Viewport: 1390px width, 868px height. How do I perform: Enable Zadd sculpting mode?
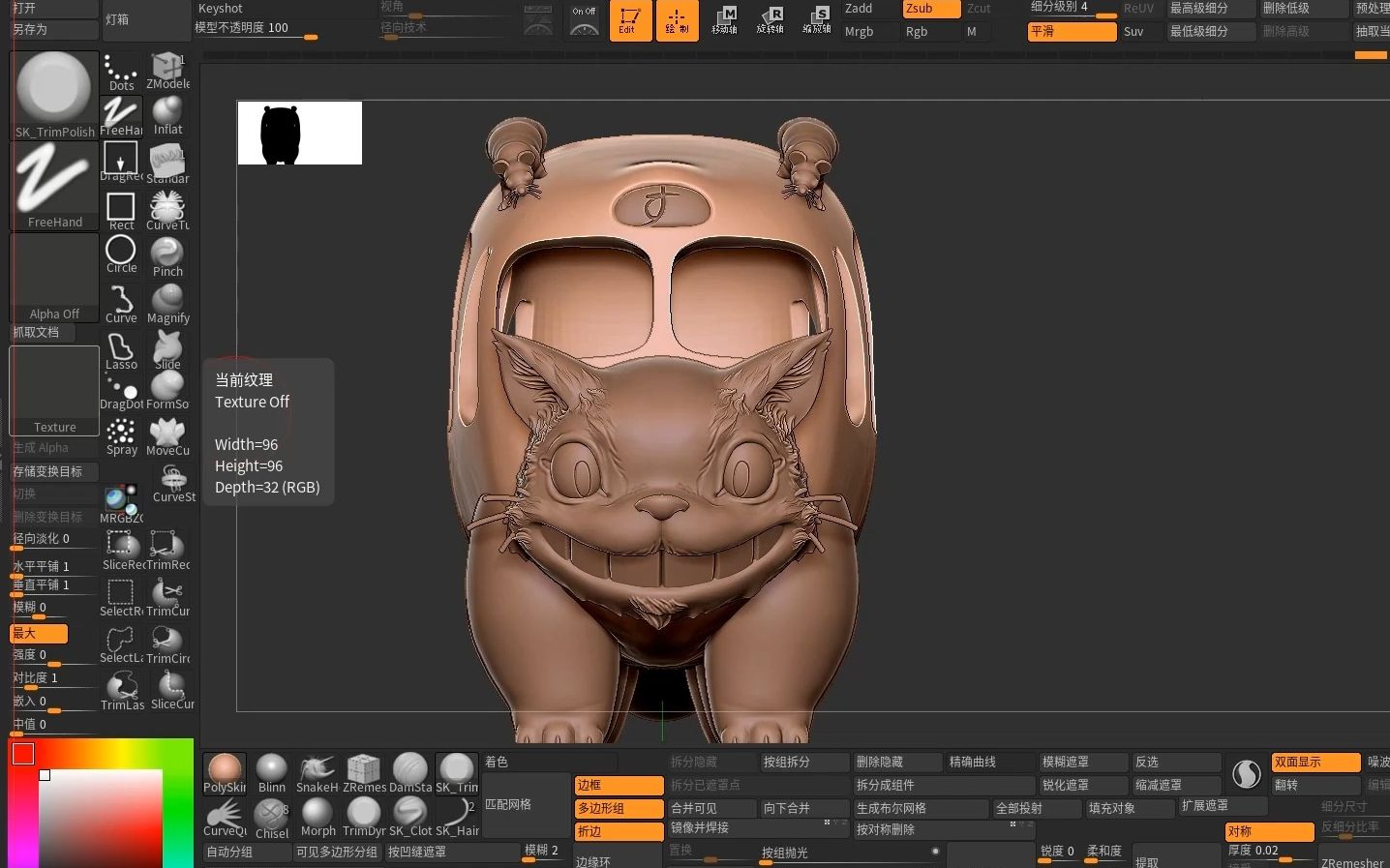[x=864, y=9]
